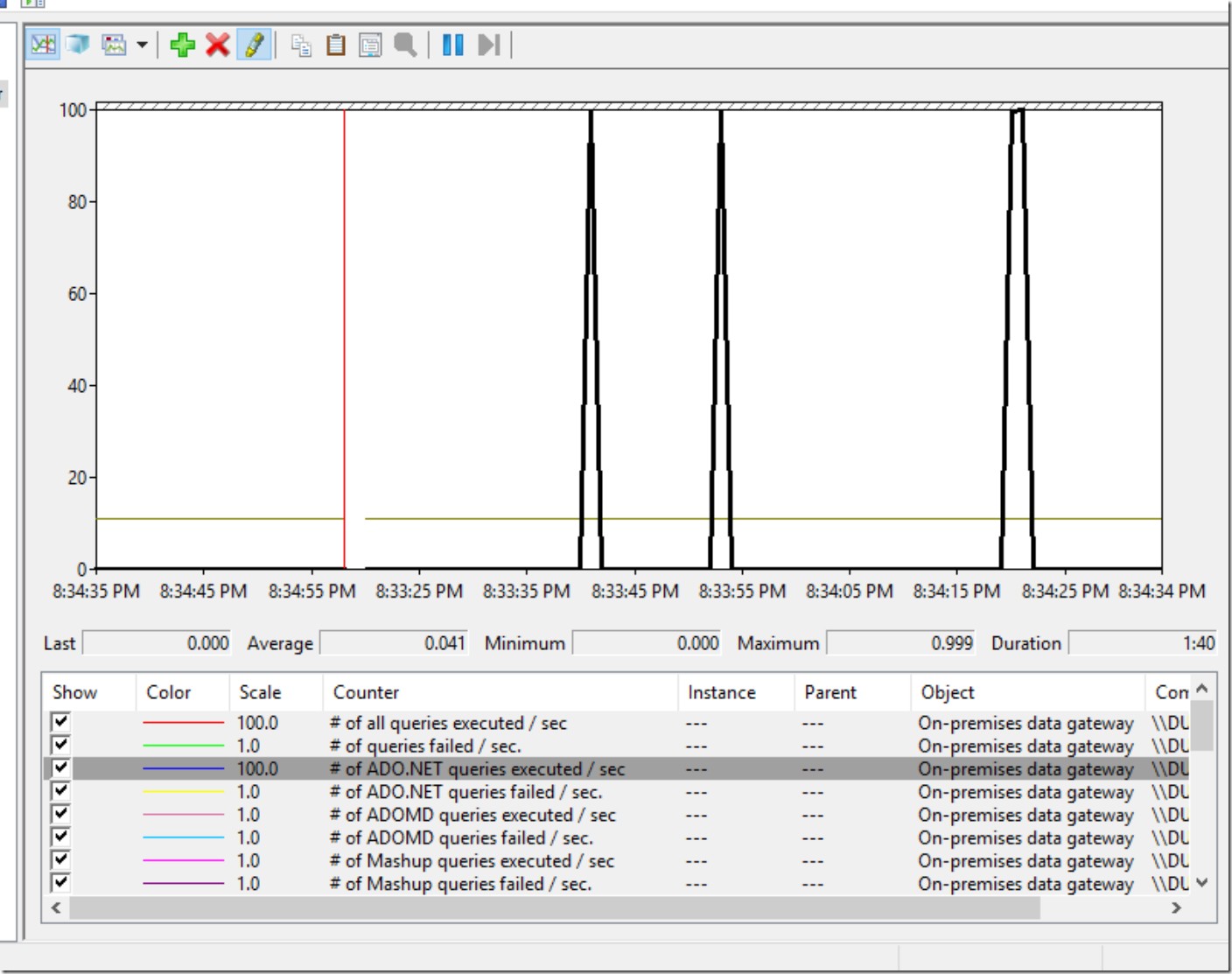1232x974 pixels.
Task: Uncheck the all queries executed counter
Action: [x=60, y=722]
